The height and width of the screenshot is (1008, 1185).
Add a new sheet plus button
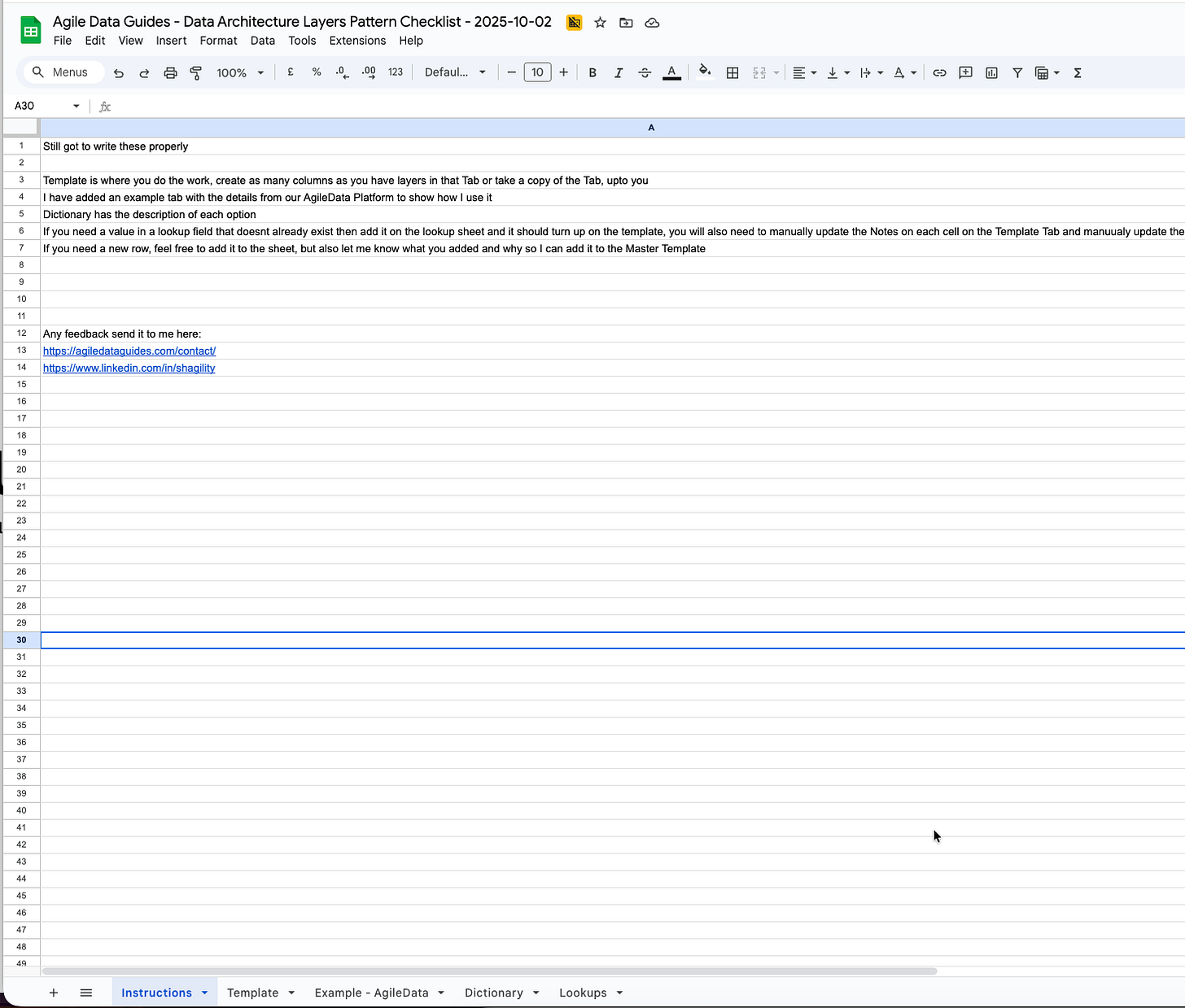pyautogui.click(x=54, y=993)
